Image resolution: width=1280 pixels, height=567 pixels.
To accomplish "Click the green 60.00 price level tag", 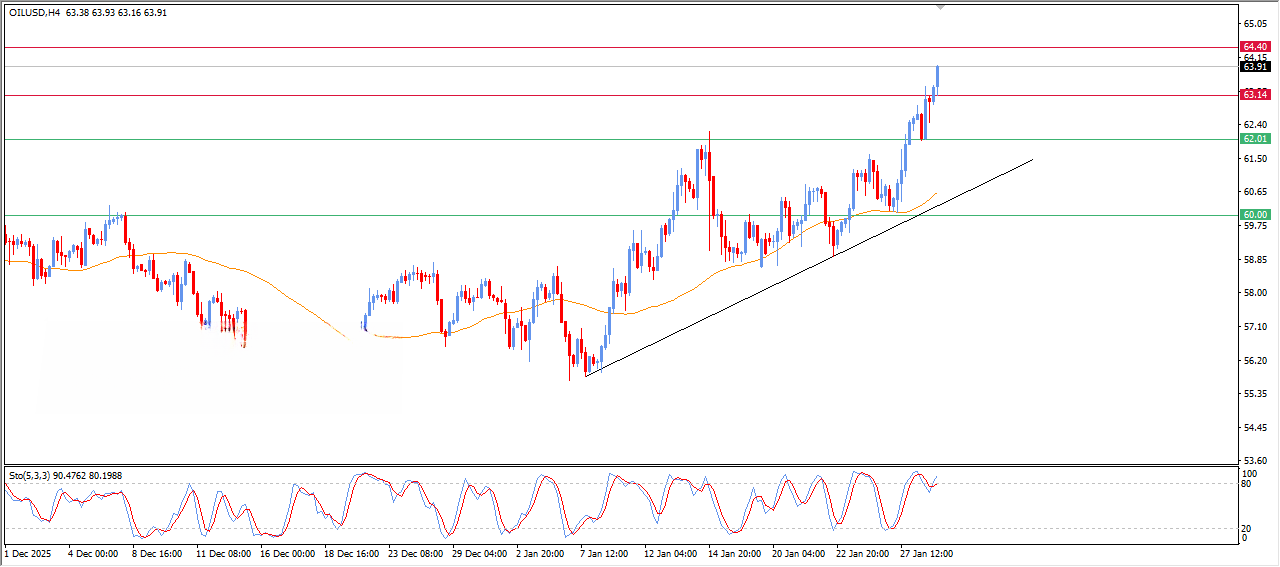I will pos(1254,215).
